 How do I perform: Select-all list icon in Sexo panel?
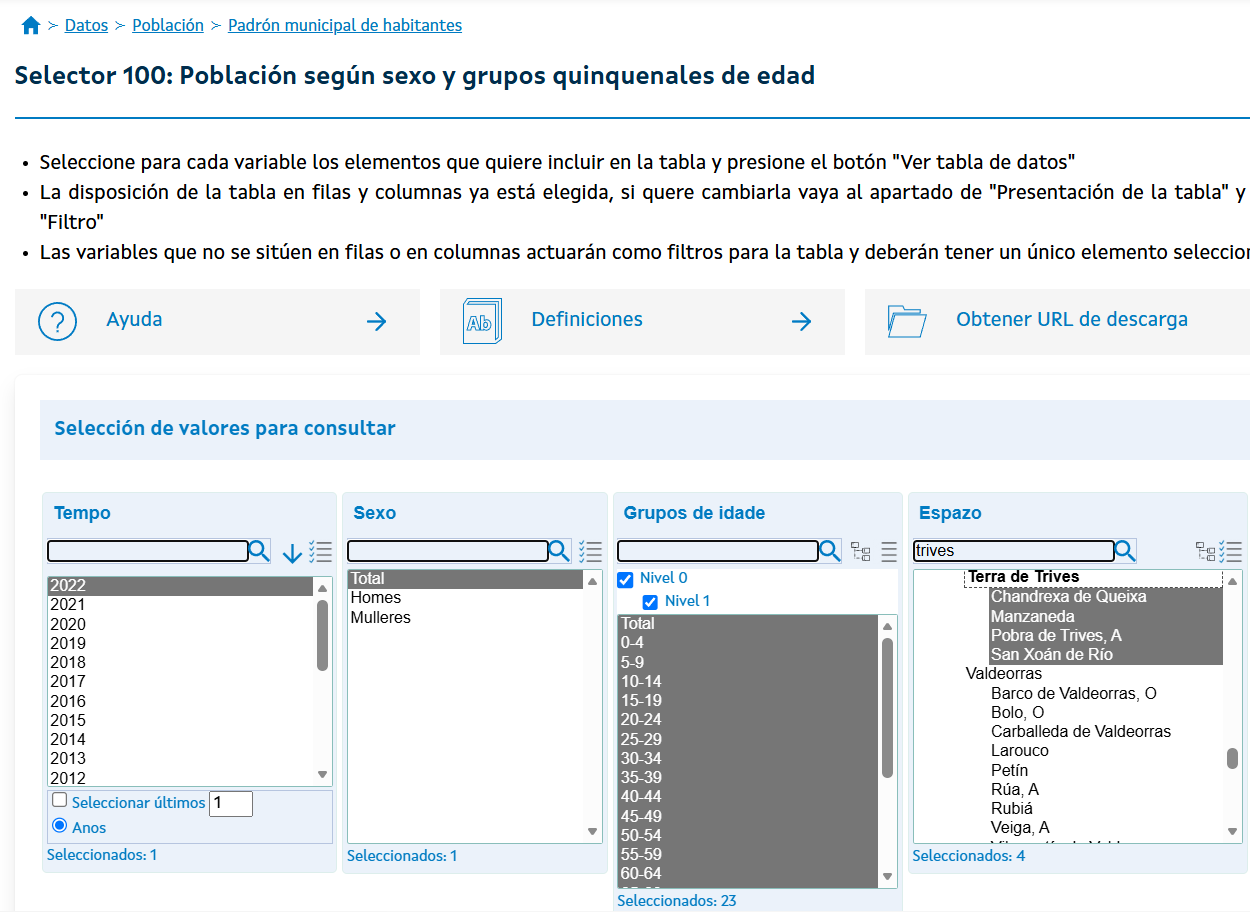590,552
